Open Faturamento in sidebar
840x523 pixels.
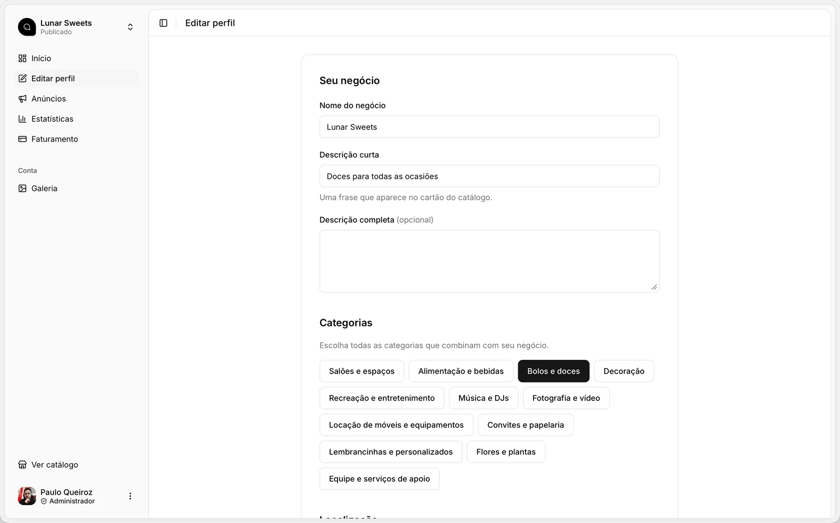click(x=77, y=139)
